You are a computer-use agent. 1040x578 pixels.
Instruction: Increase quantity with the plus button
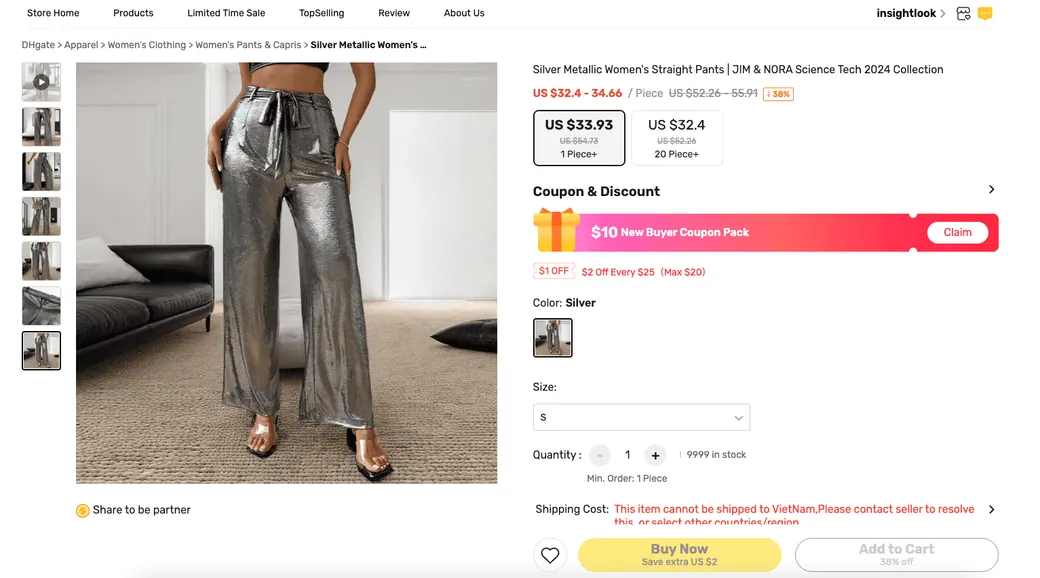click(655, 455)
